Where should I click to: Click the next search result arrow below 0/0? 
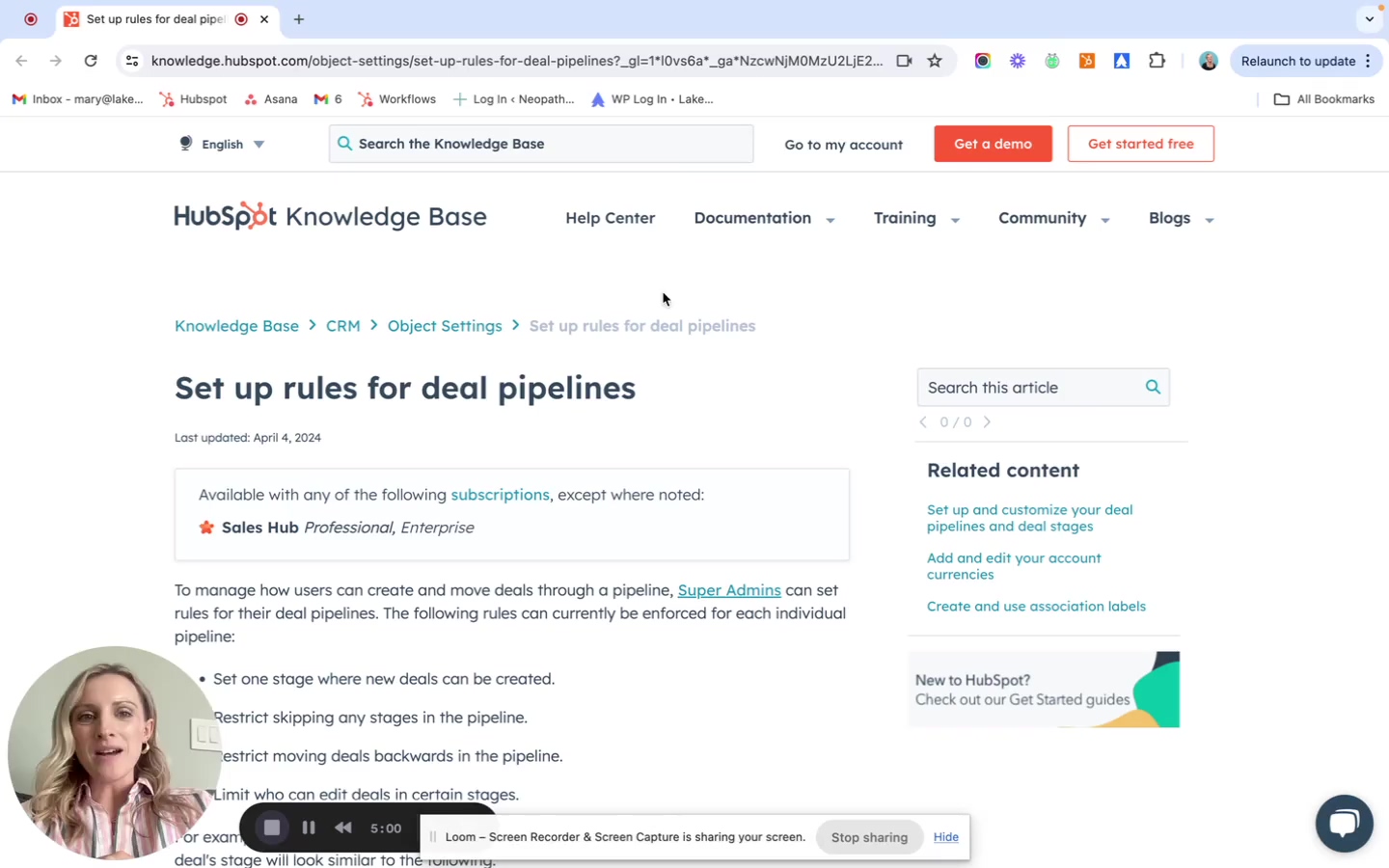point(986,421)
